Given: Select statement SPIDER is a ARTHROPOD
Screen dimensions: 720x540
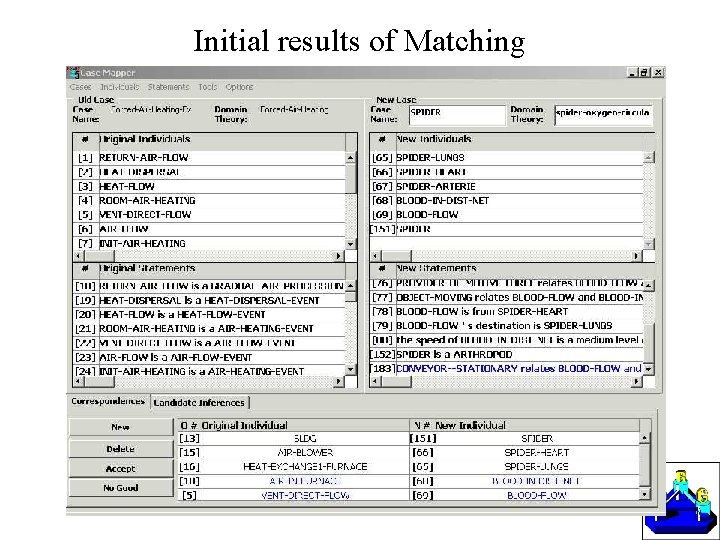Looking at the screenshot, I should pos(506,354).
